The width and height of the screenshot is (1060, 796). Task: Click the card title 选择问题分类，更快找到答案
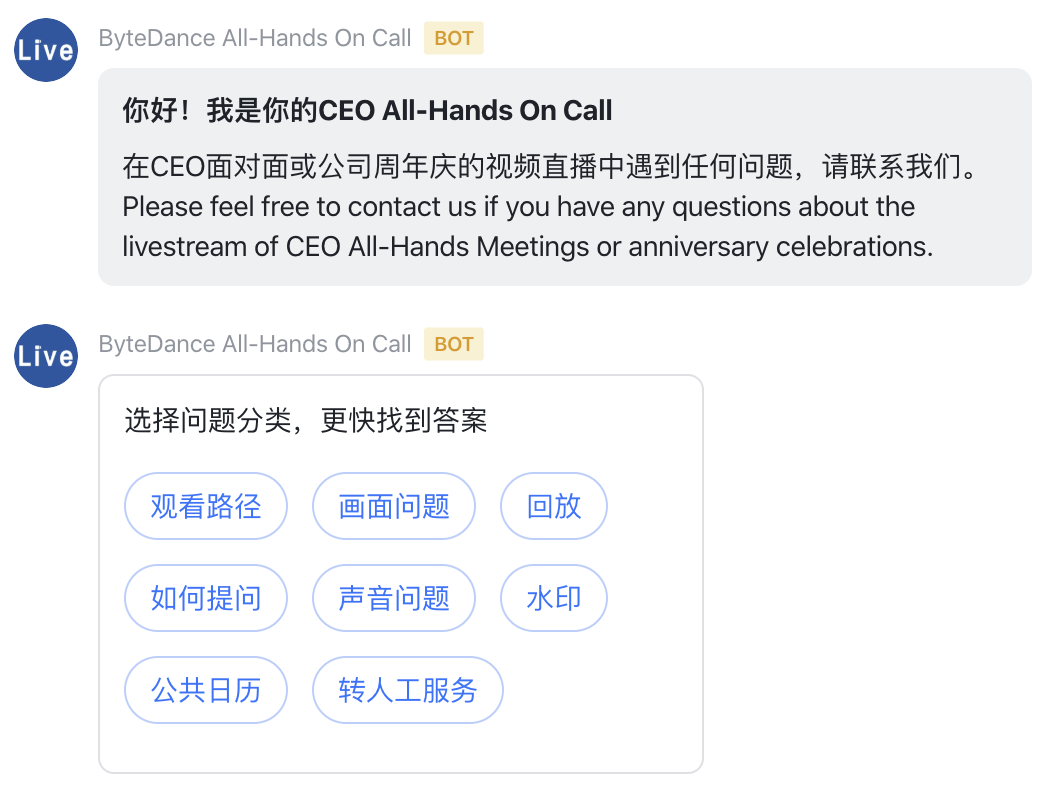(x=306, y=421)
